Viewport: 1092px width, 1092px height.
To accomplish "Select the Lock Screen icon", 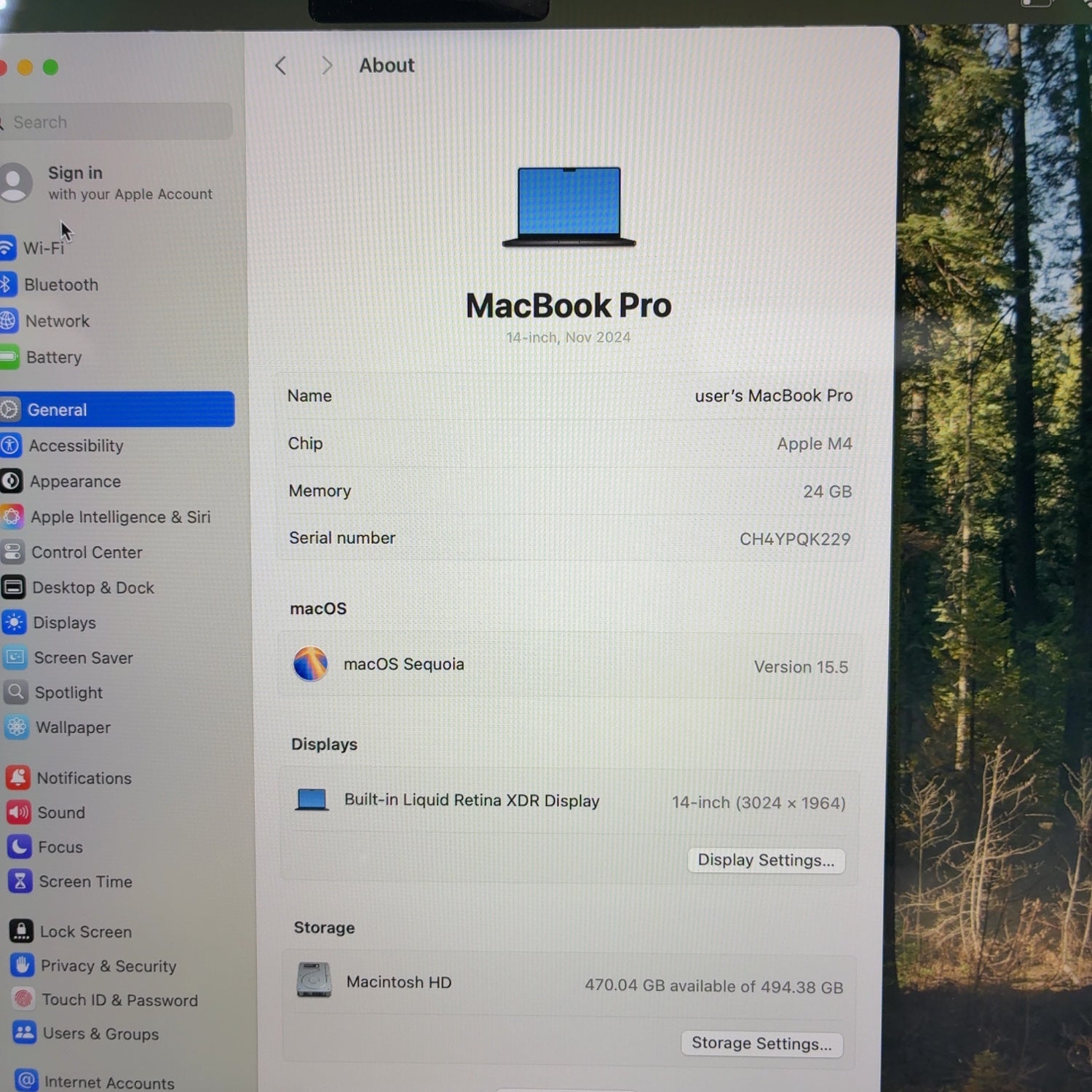I will pyautogui.click(x=21, y=931).
